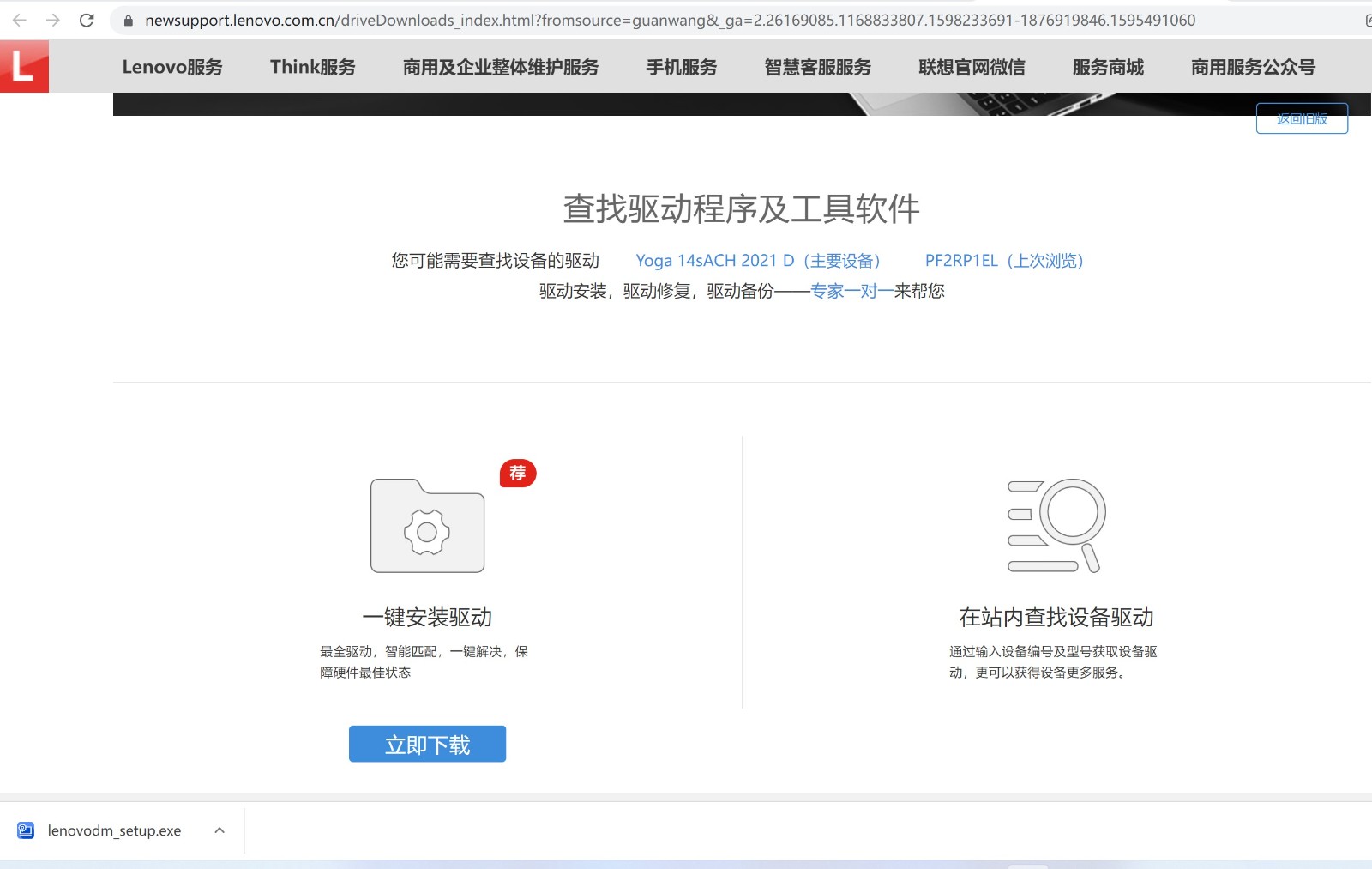Open the 联想官网微信 menu
1372x869 pixels.
(x=972, y=67)
